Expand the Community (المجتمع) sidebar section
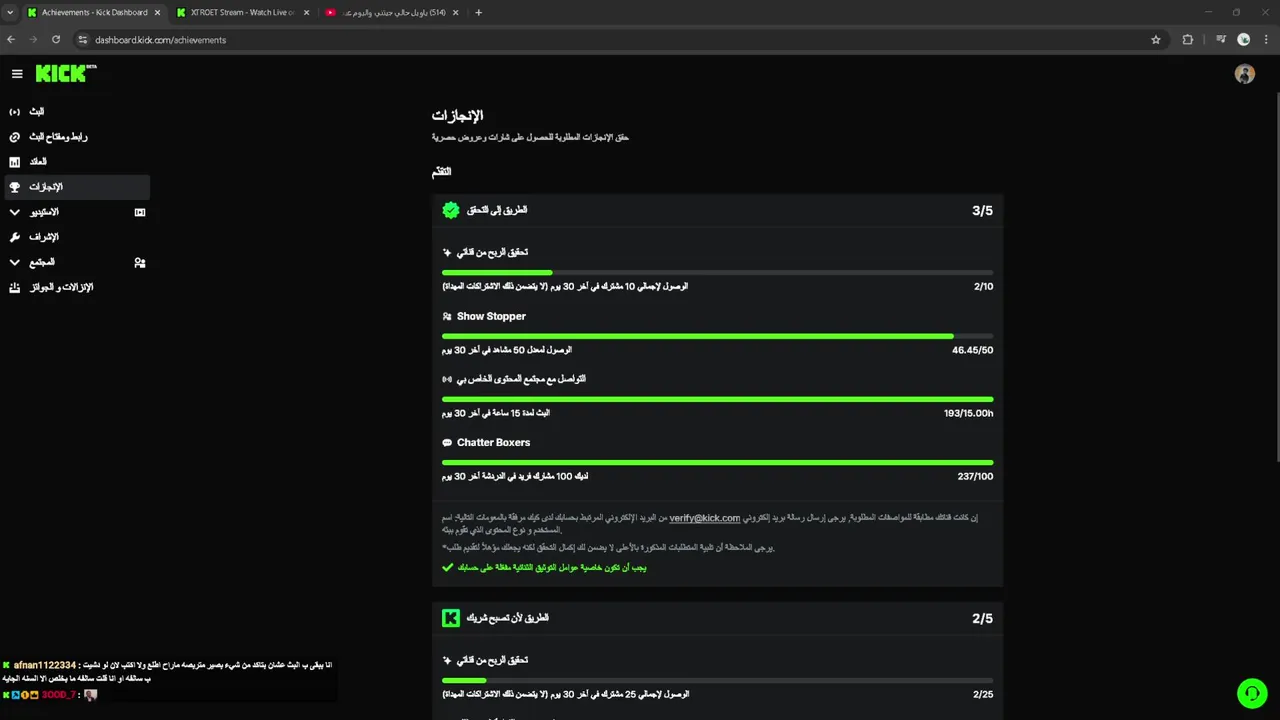 [14, 262]
